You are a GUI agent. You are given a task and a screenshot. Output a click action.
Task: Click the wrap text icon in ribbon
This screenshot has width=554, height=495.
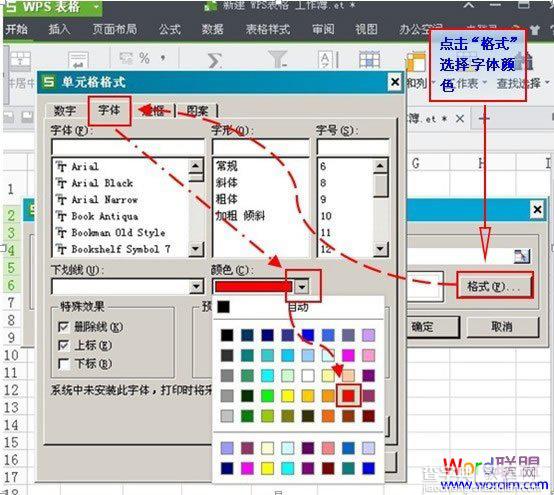coord(78,61)
